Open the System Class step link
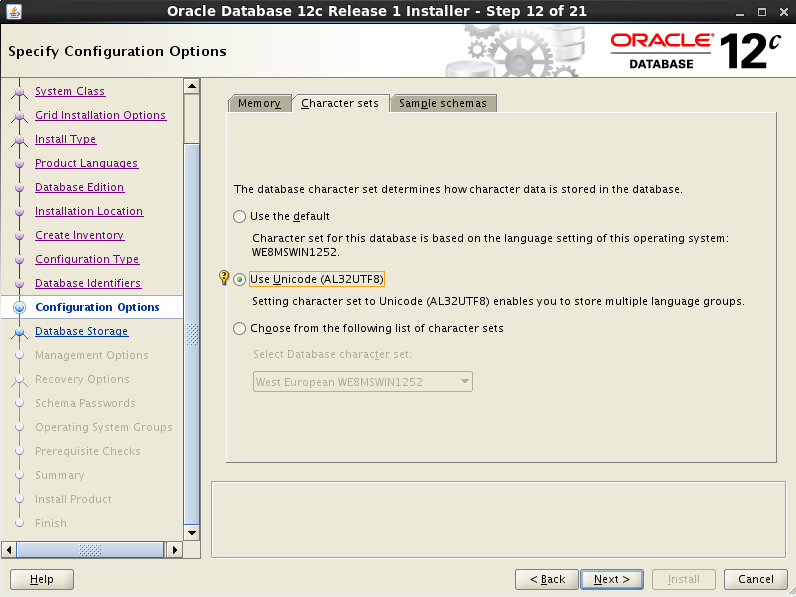The width and height of the screenshot is (796, 597). 70,91
